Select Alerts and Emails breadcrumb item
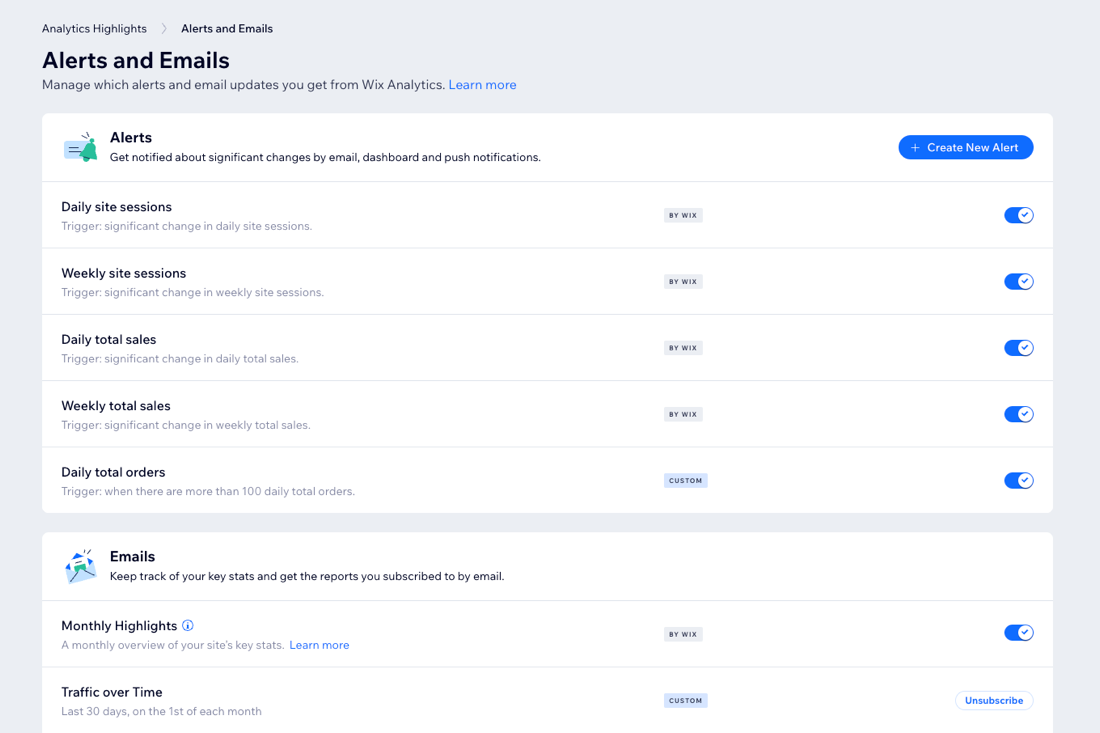Viewport: 1100px width, 733px height. 227,29
